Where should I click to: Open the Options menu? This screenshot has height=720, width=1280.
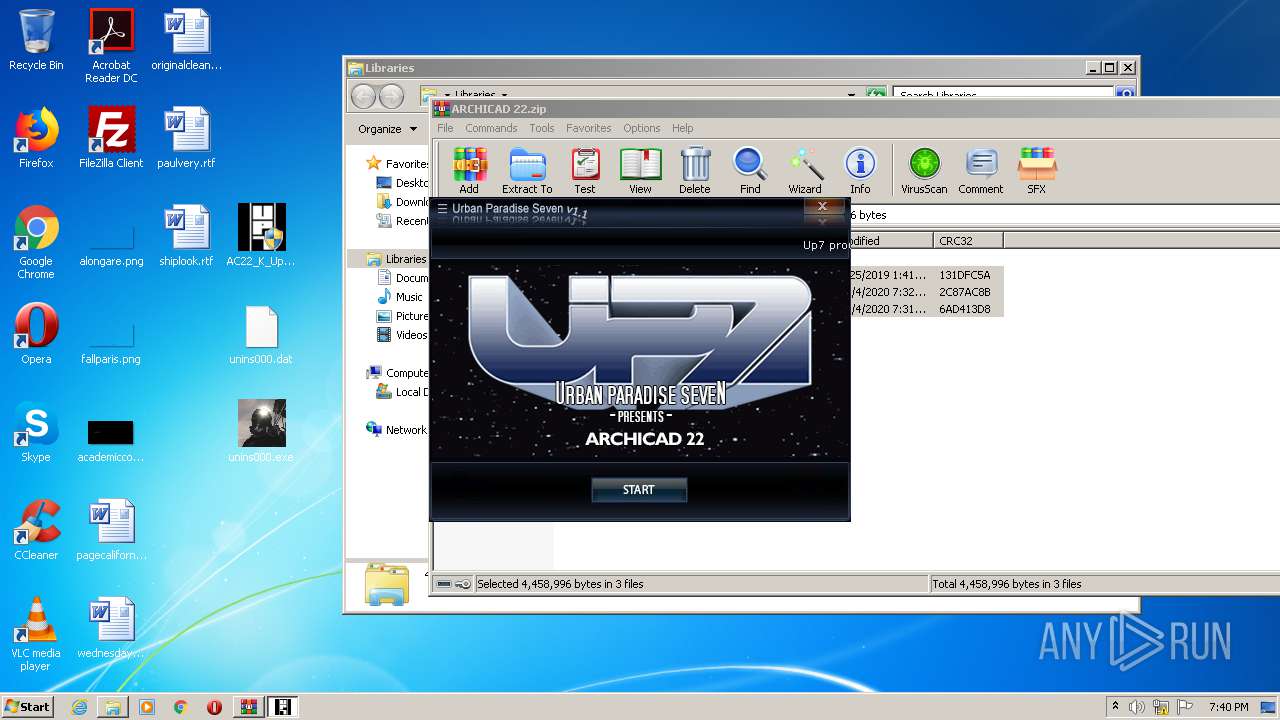click(642, 128)
